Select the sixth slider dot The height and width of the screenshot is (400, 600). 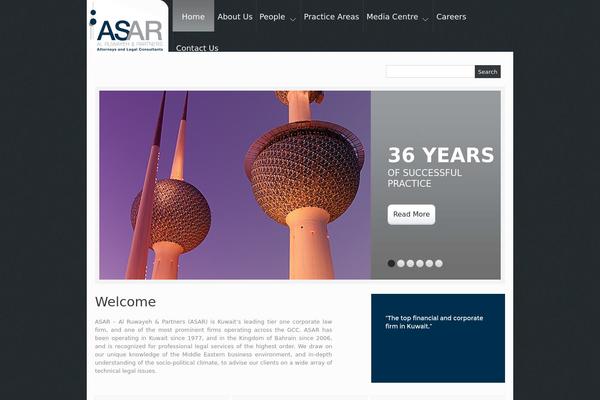[x=439, y=263]
